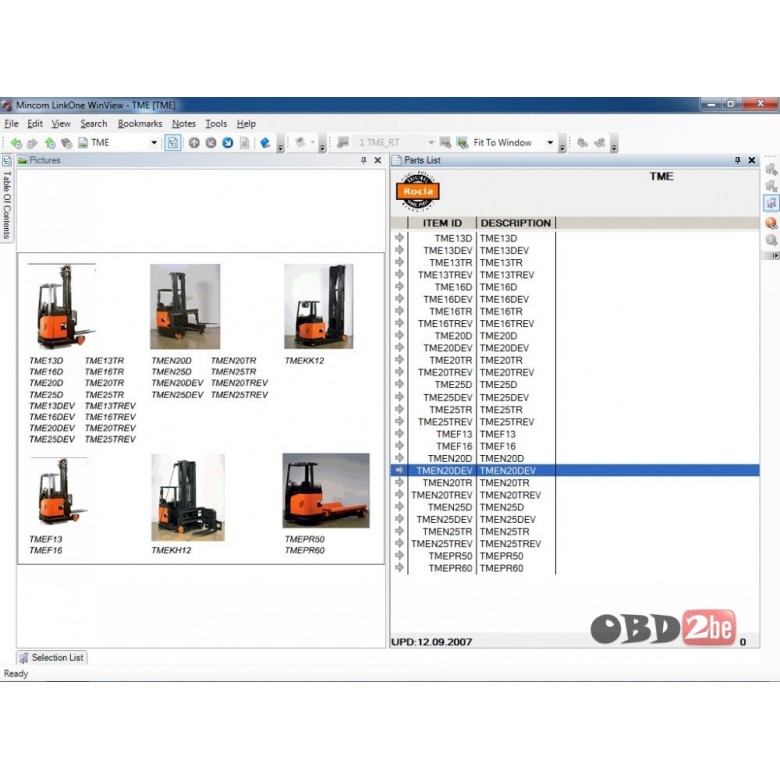The width and height of the screenshot is (780, 780).
Task: Click the orange globe search sidebar icon
Action: 771,222
